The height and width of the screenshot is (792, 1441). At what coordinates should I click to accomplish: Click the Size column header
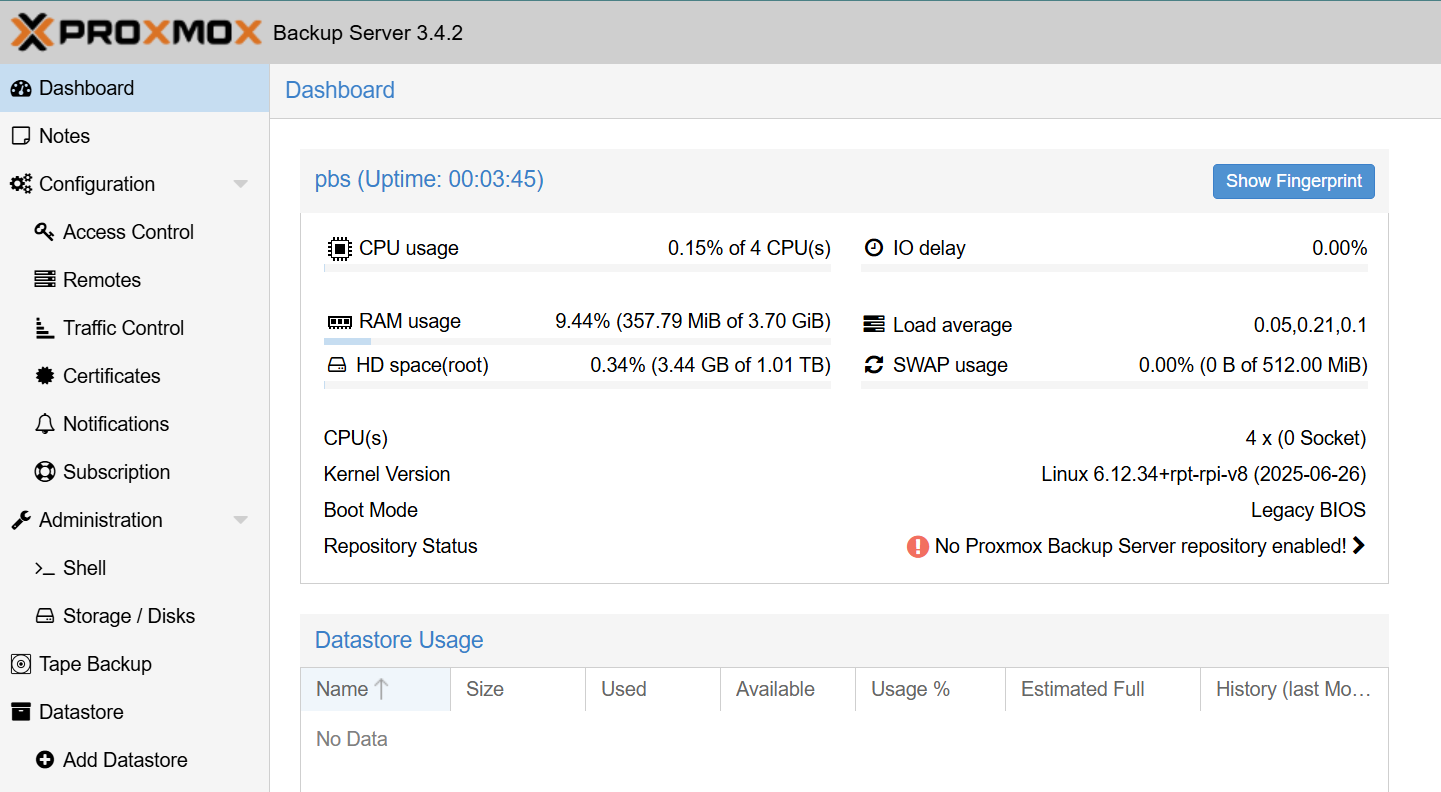coord(518,689)
